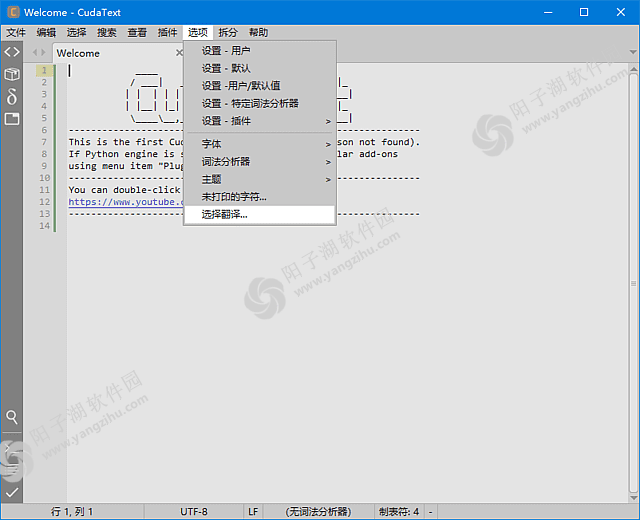640x520 pixels.
Task: Open the 文件 menu
Action: pyautogui.click(x=16, y=32)
